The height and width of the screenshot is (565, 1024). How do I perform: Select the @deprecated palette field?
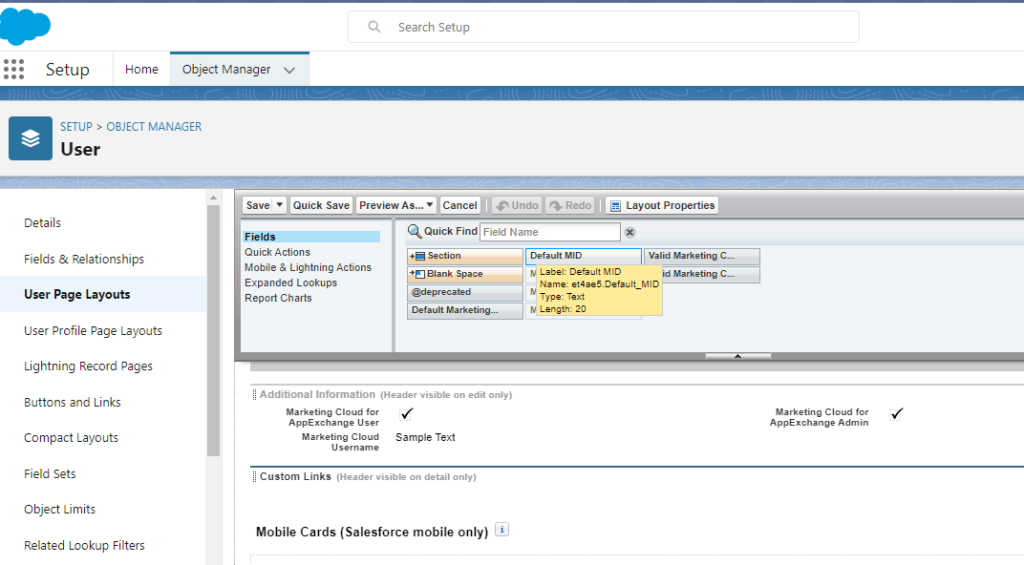click(465, 292)
